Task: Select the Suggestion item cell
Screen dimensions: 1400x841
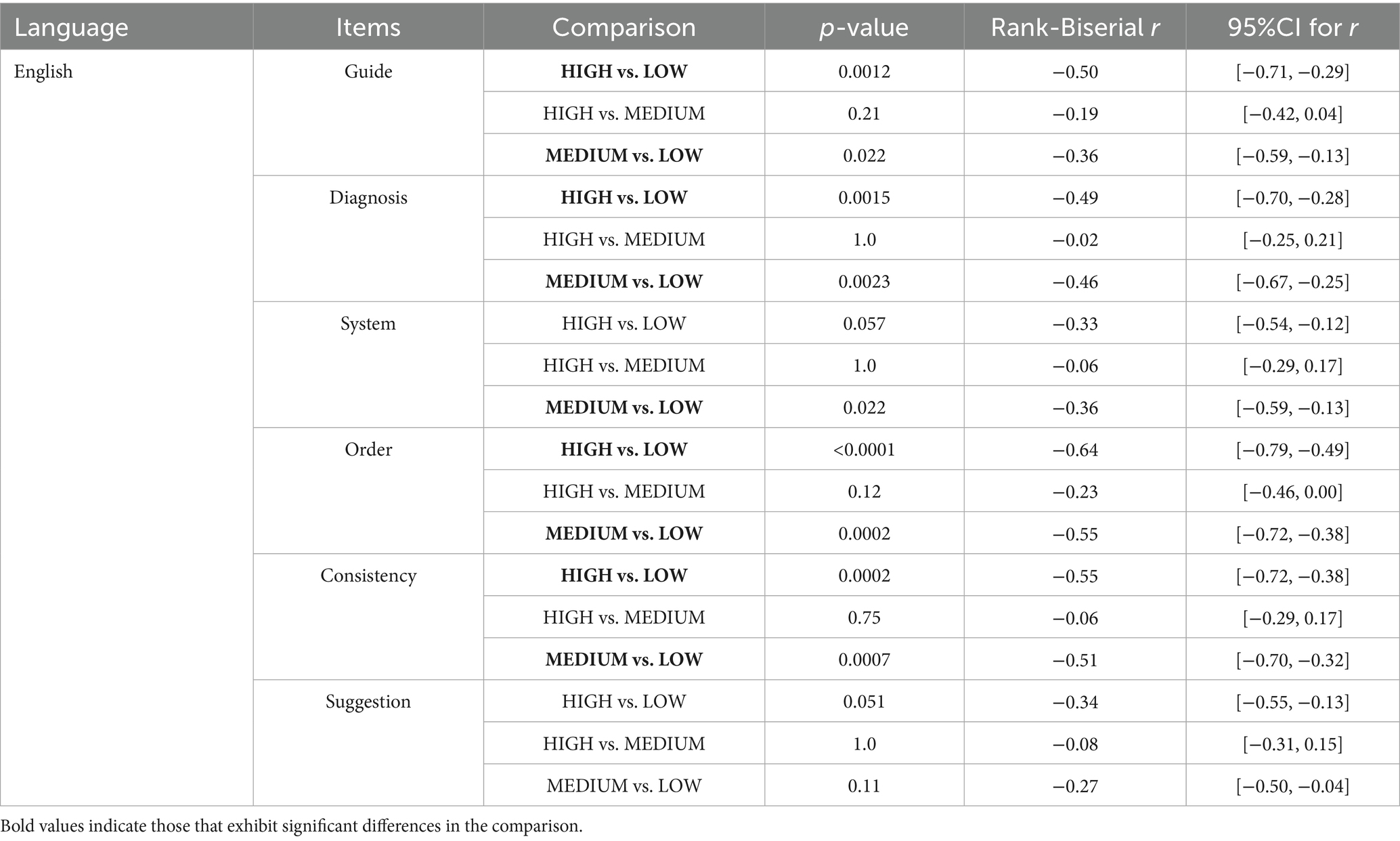Action: tap(368, 702)
